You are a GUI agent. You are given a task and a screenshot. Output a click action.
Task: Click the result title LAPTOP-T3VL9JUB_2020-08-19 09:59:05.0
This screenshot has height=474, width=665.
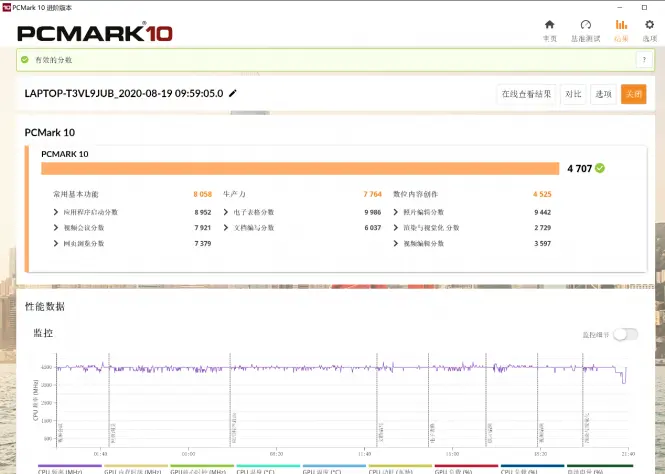[x=124, y=93]
